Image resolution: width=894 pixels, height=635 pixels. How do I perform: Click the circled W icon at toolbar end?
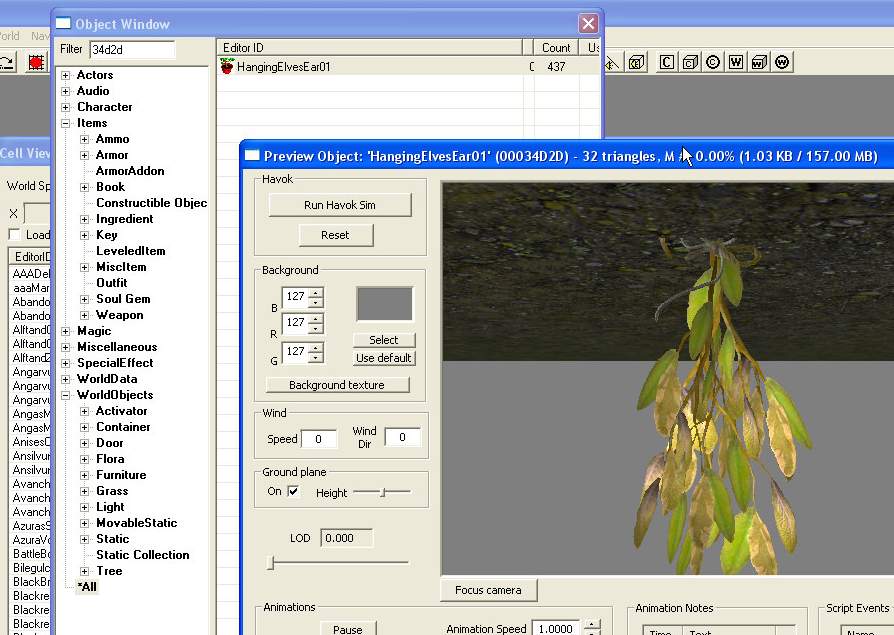coord(782,62)
